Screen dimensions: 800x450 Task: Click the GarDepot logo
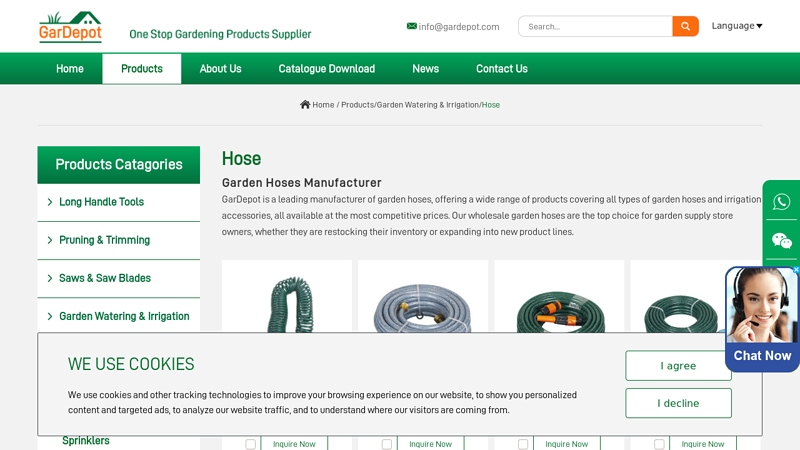[x=70, y=27]
